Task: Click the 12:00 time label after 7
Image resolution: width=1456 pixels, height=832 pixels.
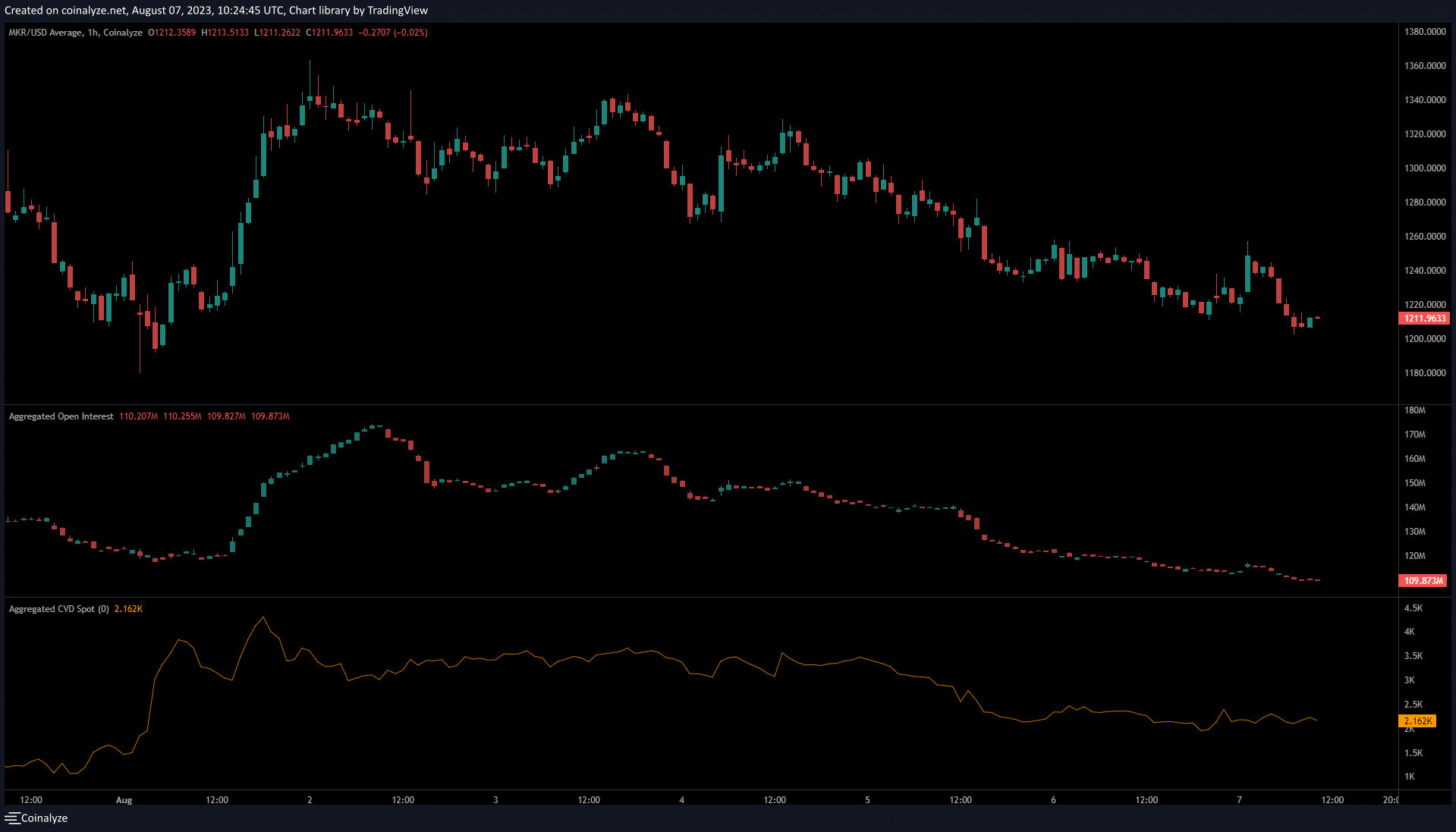Action: [x=1332, y=800]
